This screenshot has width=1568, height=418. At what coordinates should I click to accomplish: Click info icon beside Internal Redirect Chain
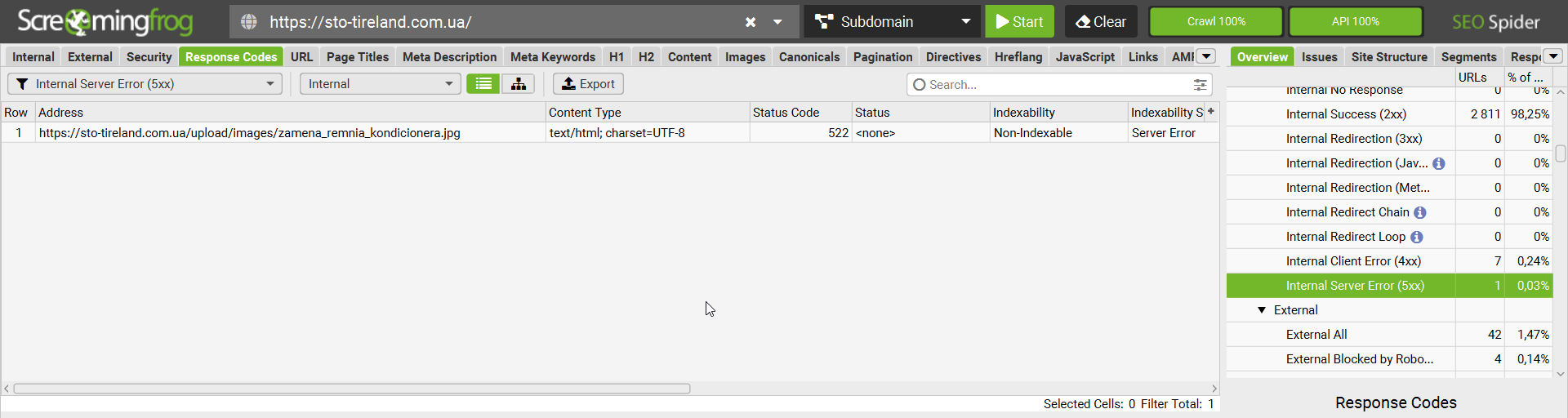[1420, 212]
